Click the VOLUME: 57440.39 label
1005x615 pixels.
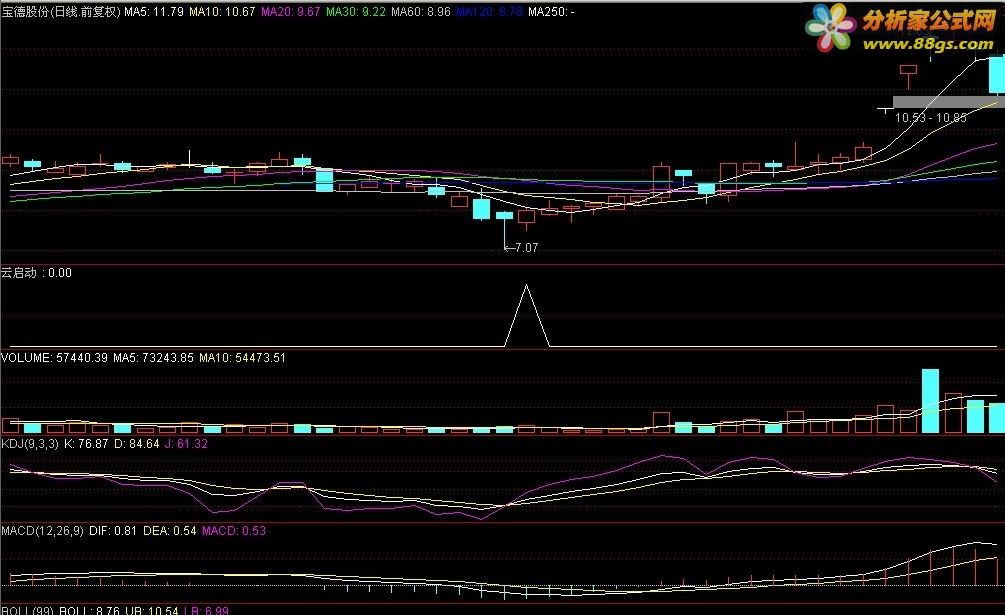coord(54,358)
